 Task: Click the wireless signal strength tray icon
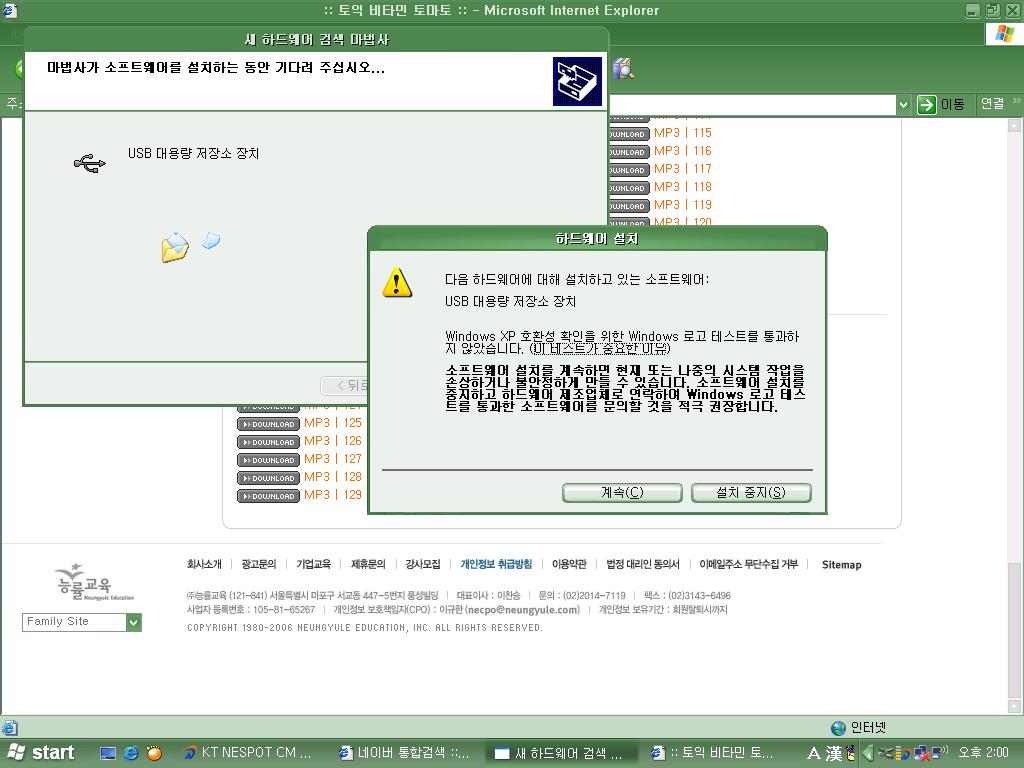point(899,753)
